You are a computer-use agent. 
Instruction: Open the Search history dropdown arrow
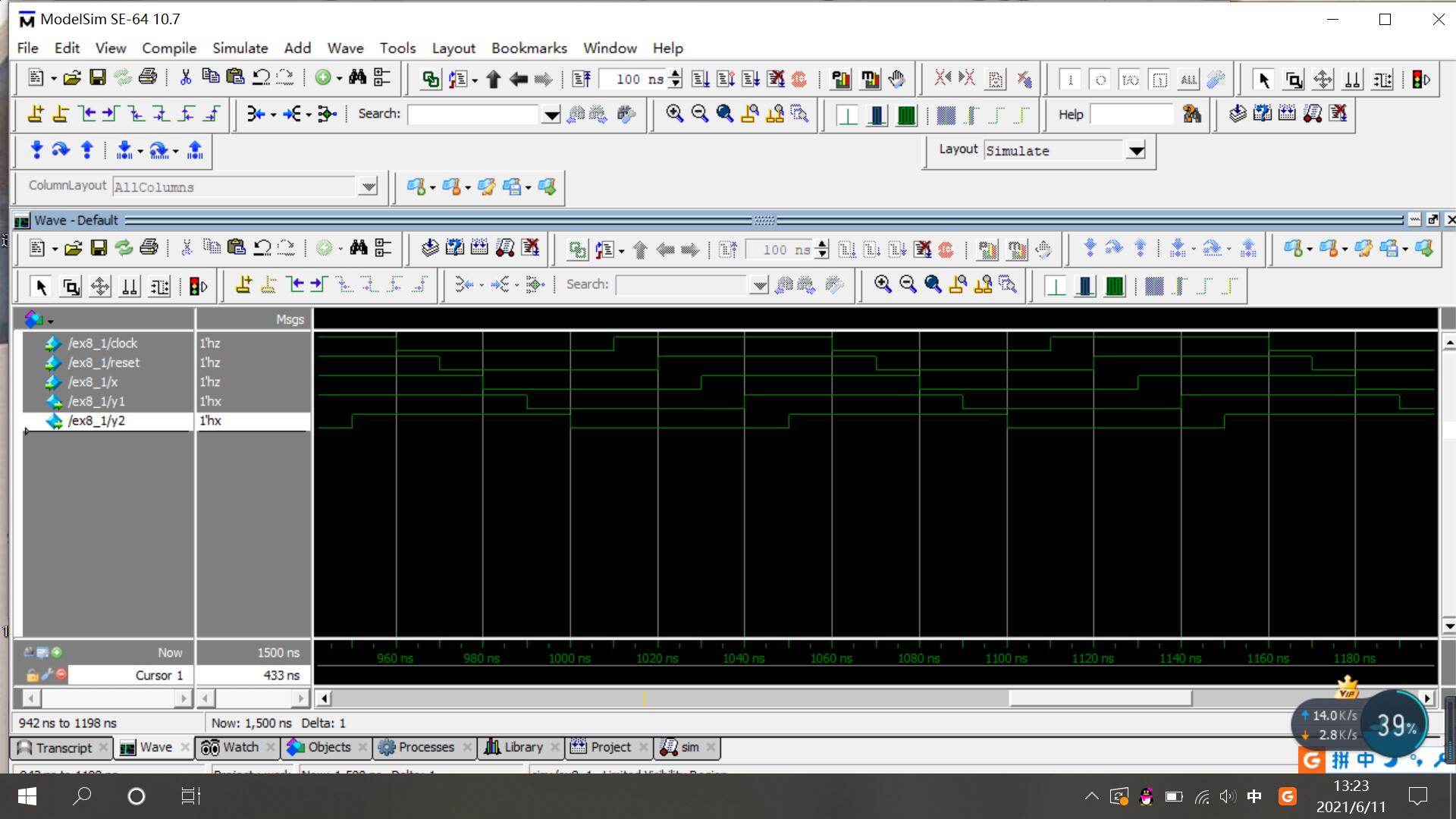[x=551, y=115]
